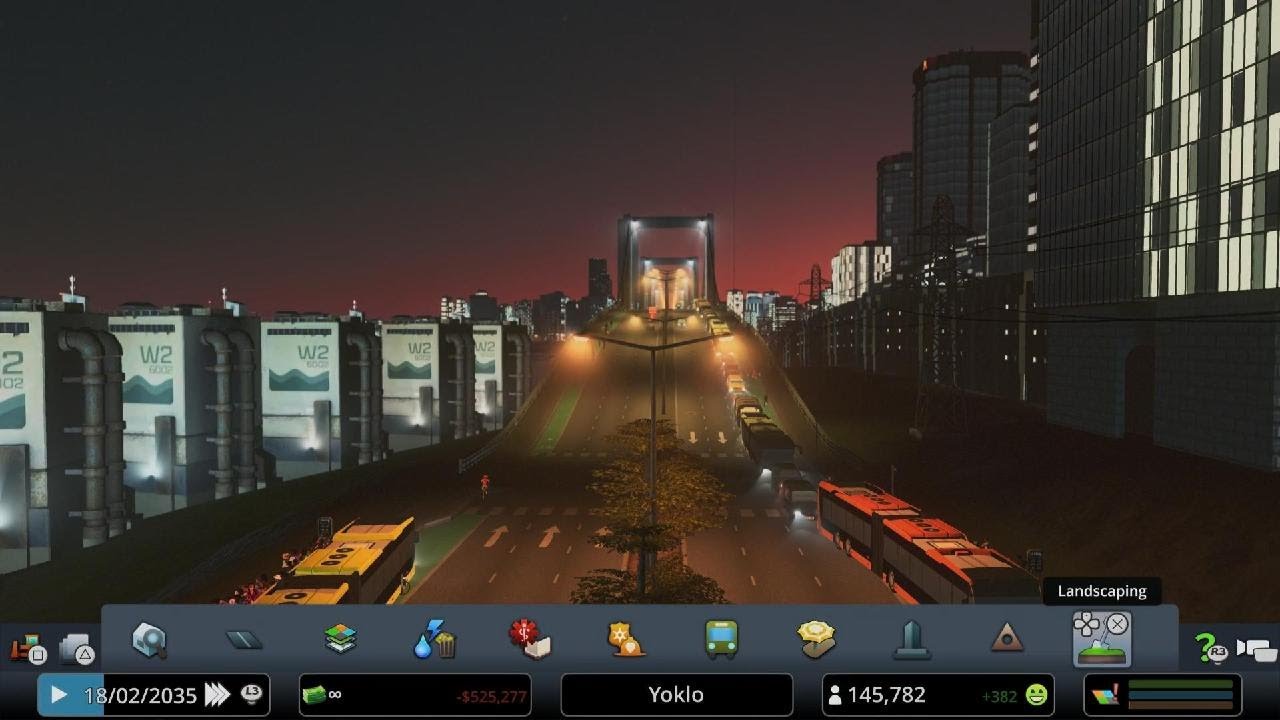This screenshot has width=1280, height=720.
Task: Open the Wonders pyramid menu
Action: click(1007, 638)
